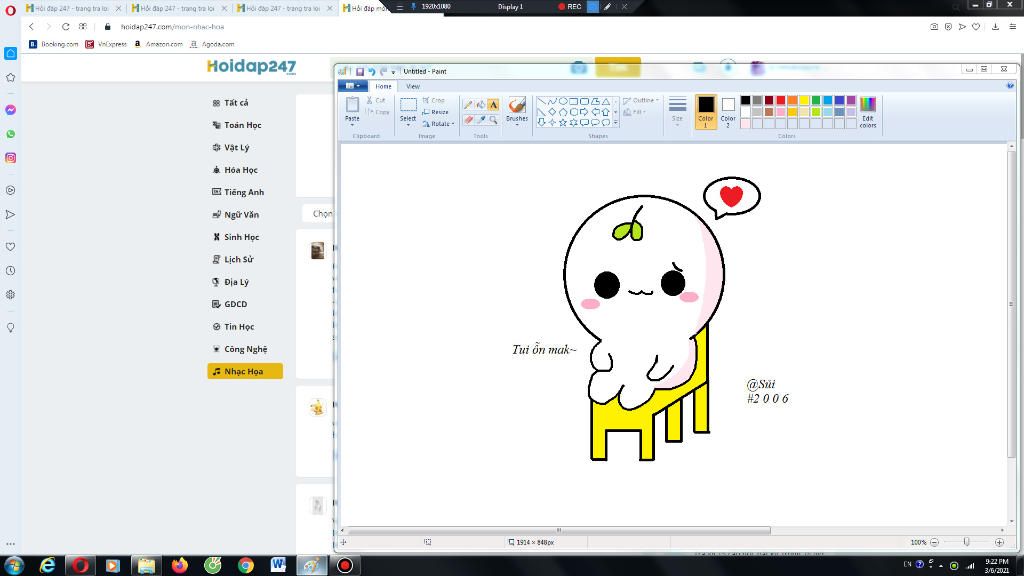Launch Google Chrome from the Windows taskbar

click(246, 565)
